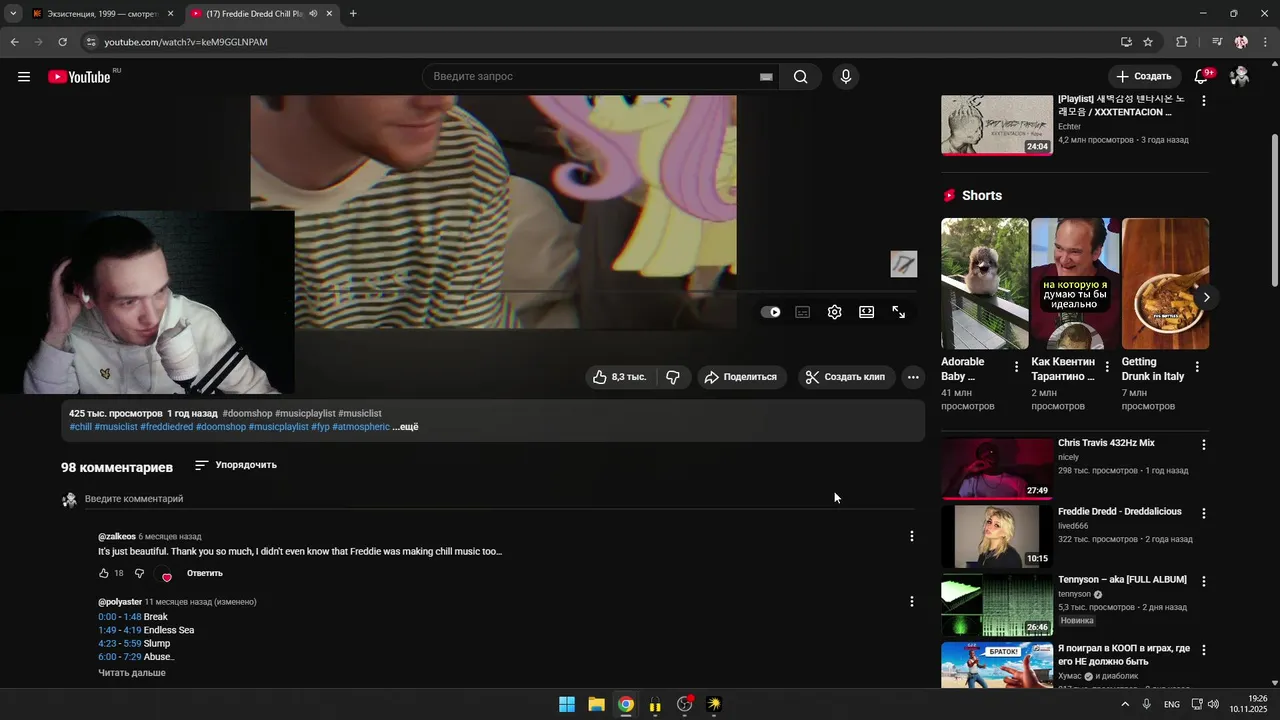The image size is (1280, 720).
Task: Dislike the comment by @zalkeos
Action: coord(140,573)
